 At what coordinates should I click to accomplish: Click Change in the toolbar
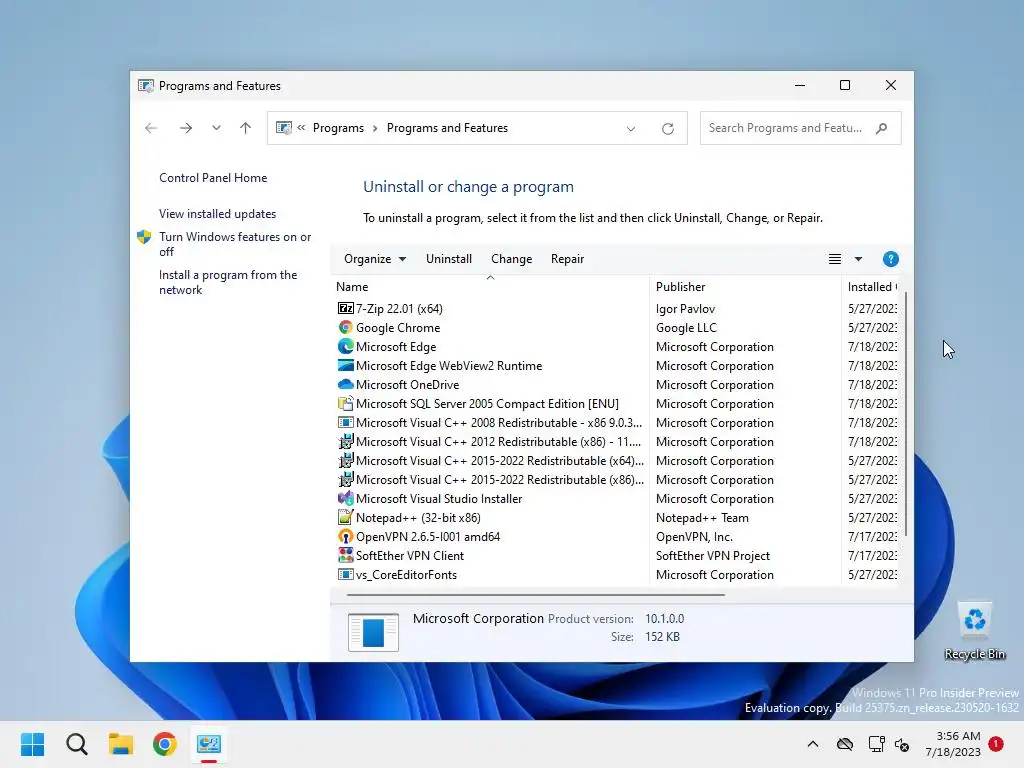pos(511,259)
